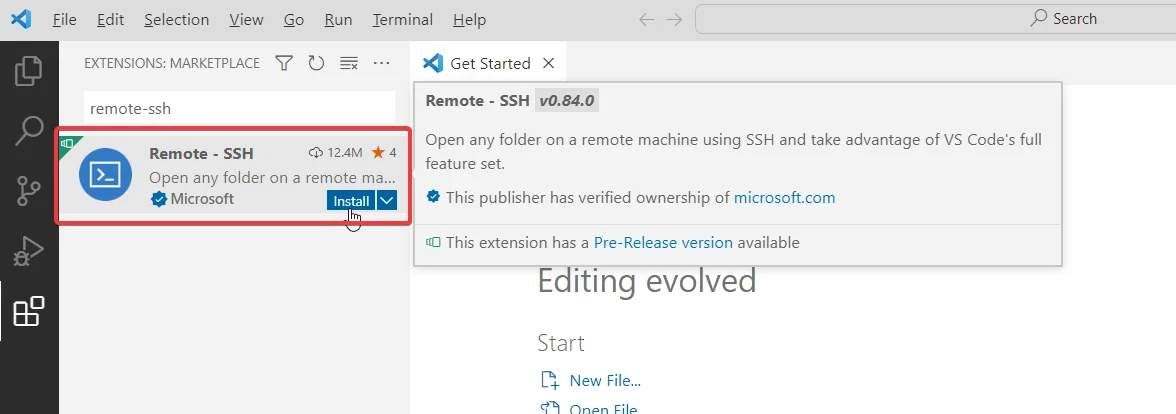
Task: Open the Go menu
Action: (x=294, y=20)
